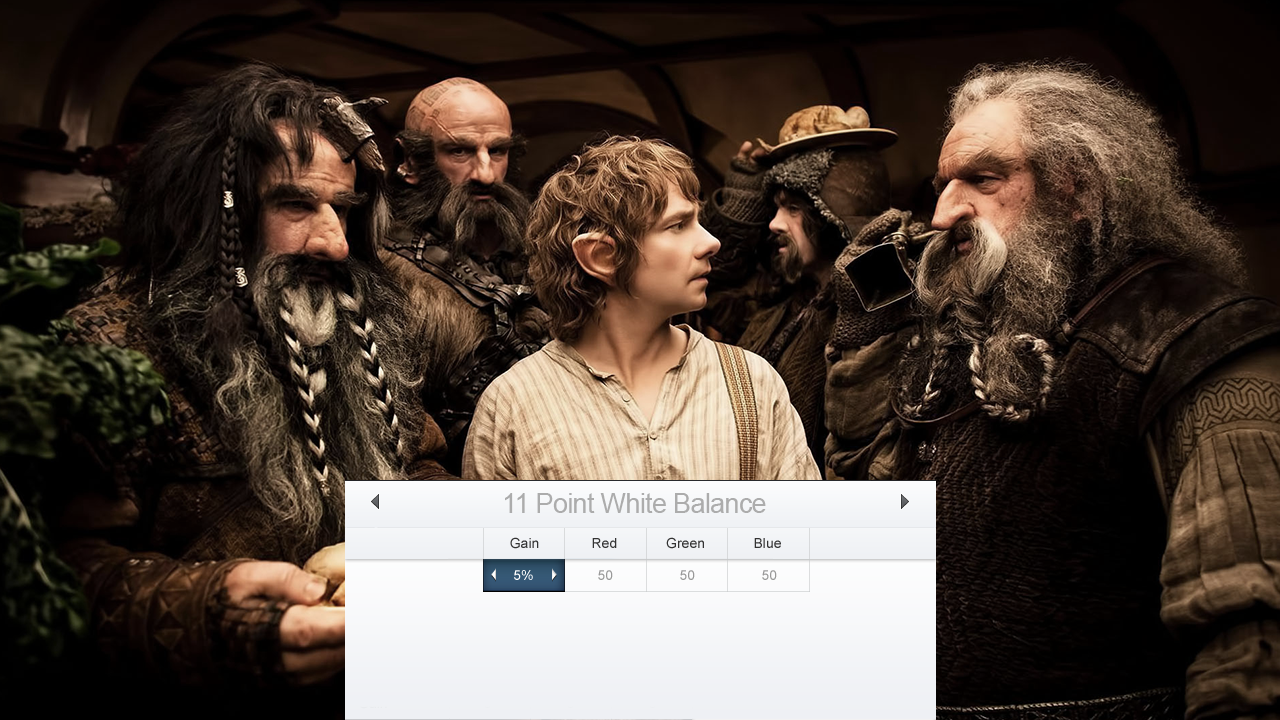Image resolution: width=1280 pixels, height=720 pixels.
Task: Click the blank header cell right of Blue
Action: pyautogui.click(x=872, y=543)
